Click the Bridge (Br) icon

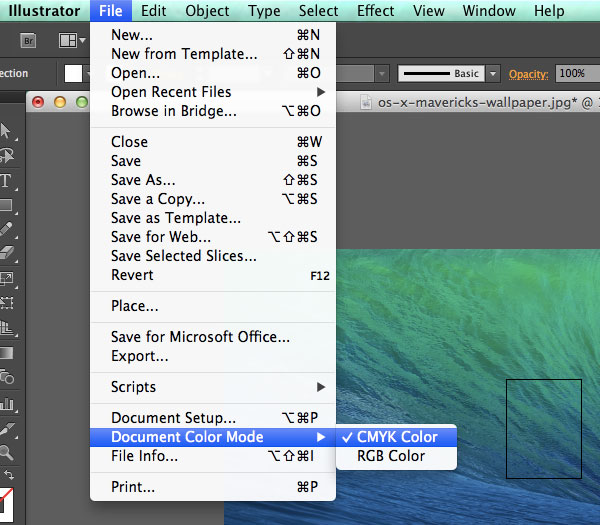(x=28, y=41)
